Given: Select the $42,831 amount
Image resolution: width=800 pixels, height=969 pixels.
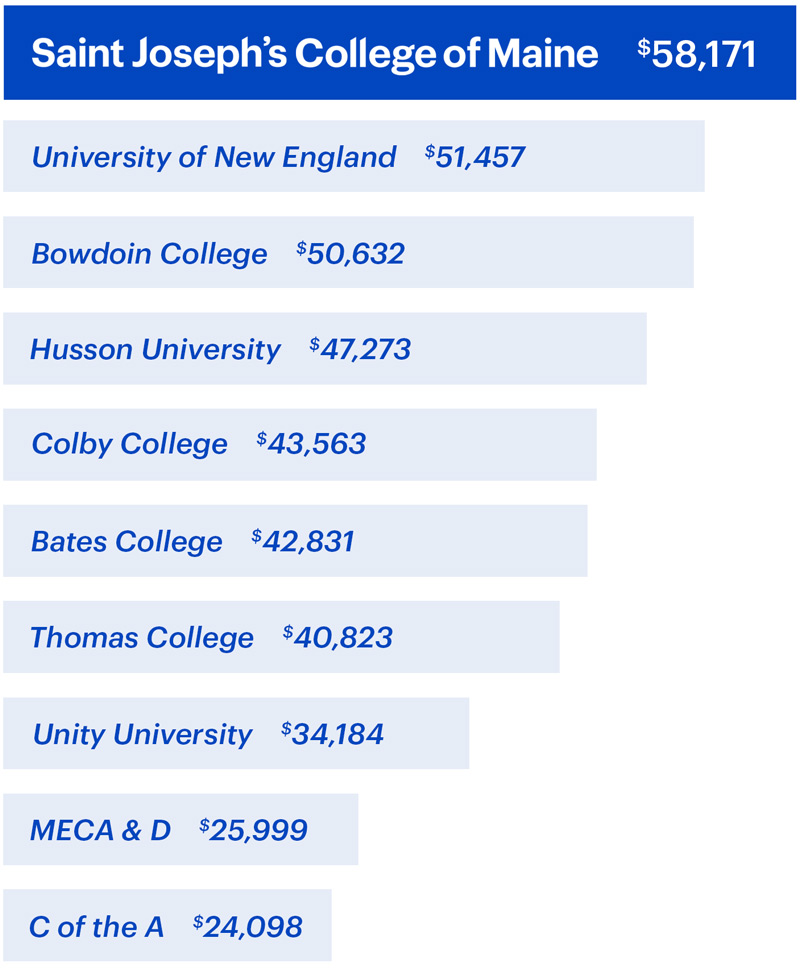Looking at the screenshot, I should coord(303,541).
